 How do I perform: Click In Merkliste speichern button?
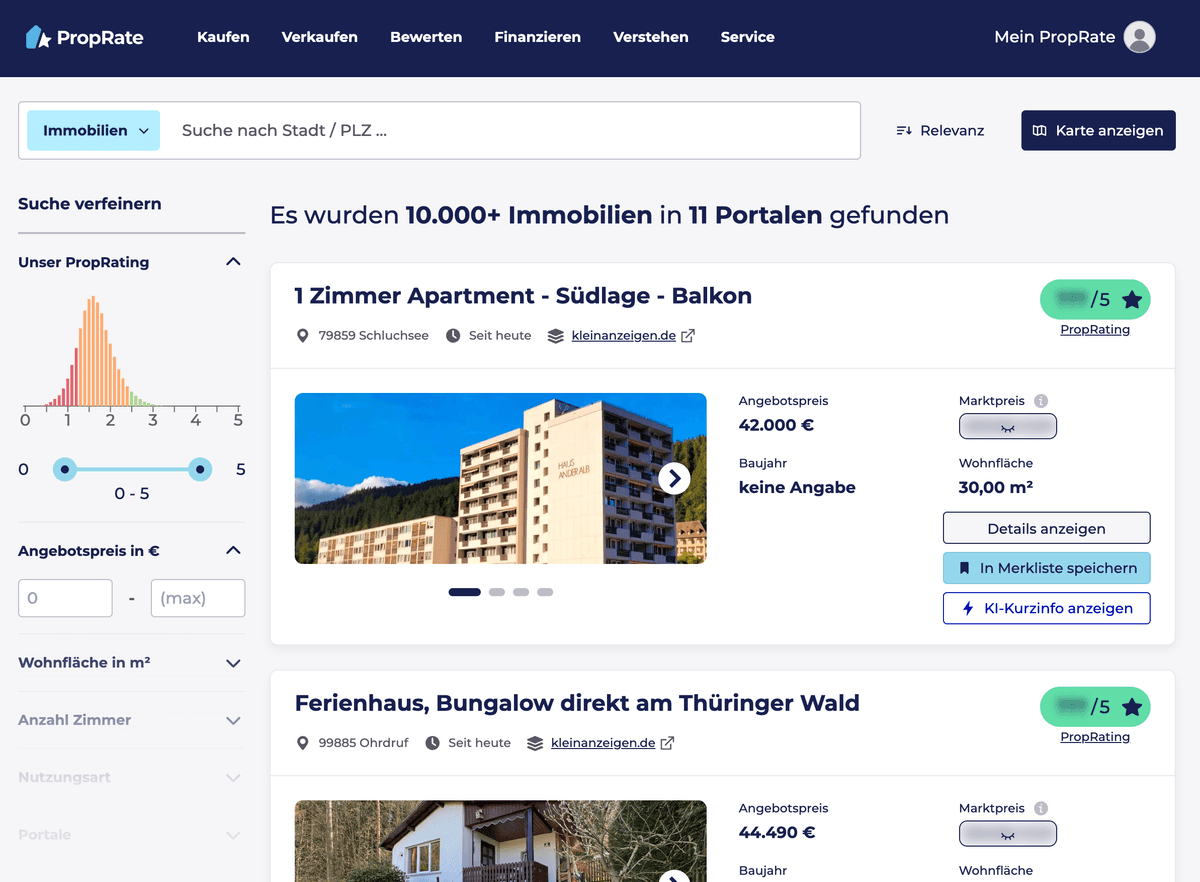[x=1046, y=568]
